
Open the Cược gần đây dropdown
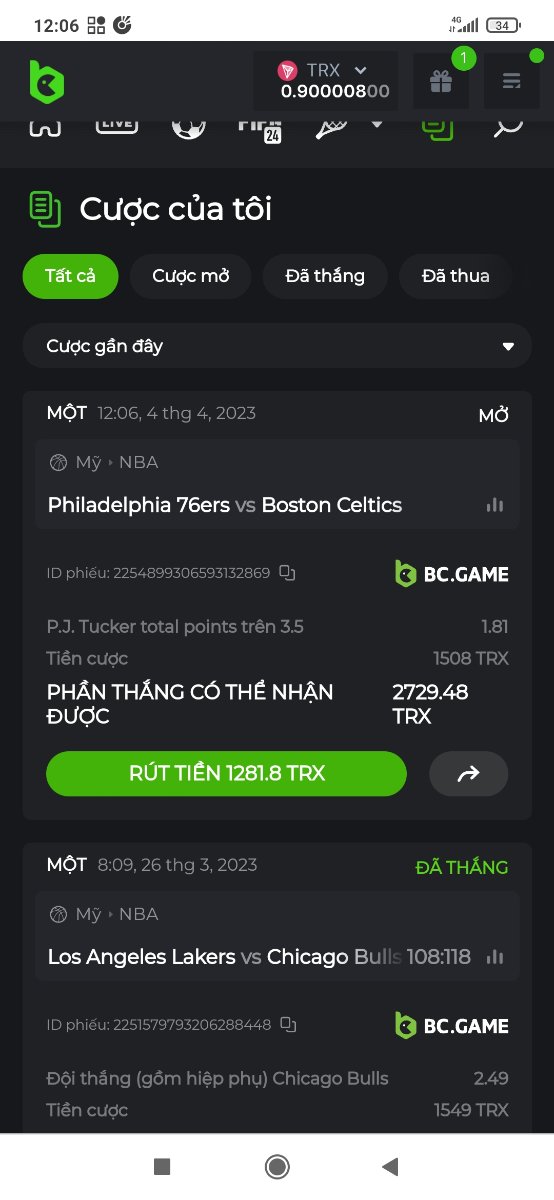277,346
